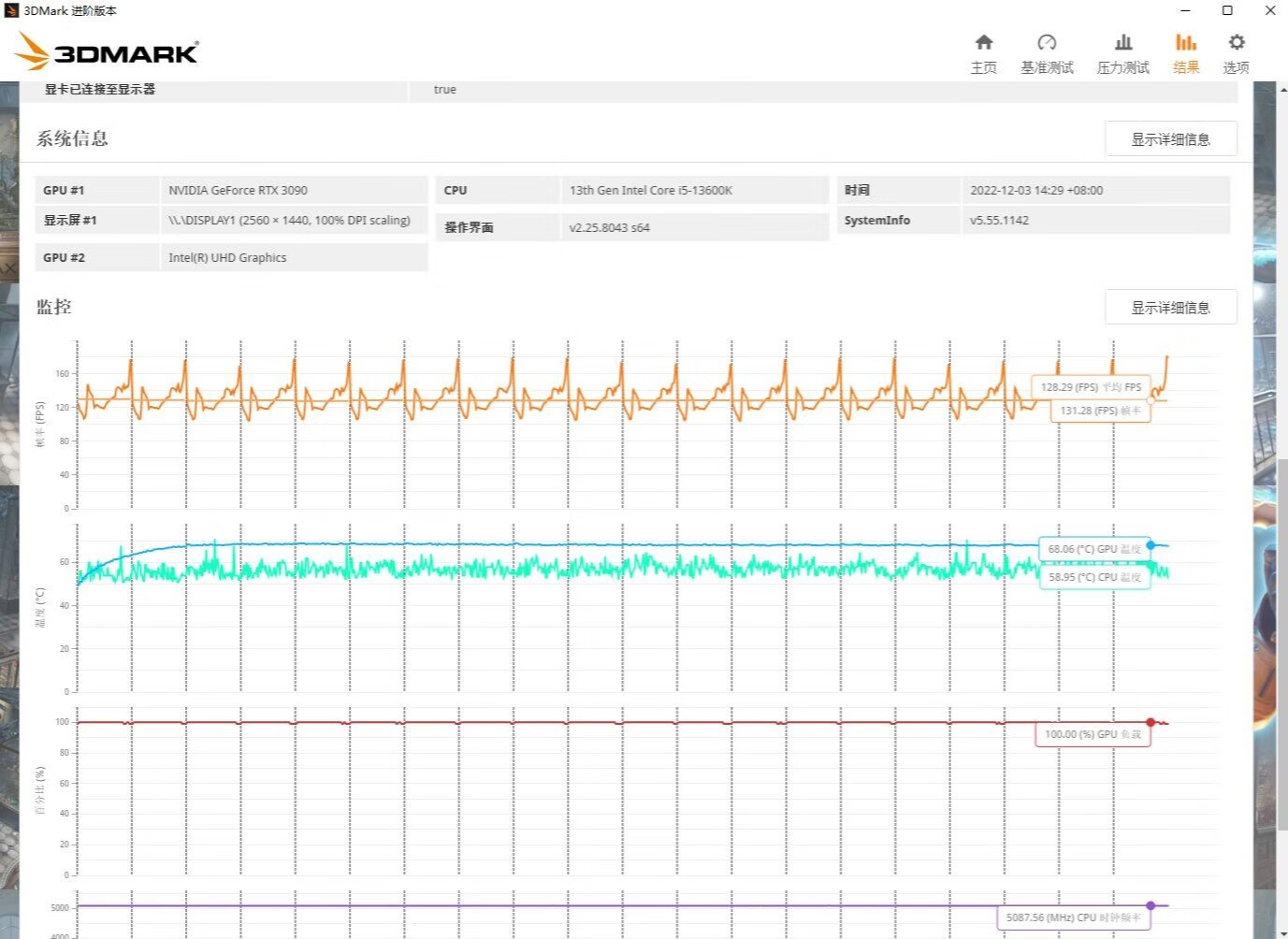The height and width of the screenshot is (939, 1288).
Task: Select the 结果 tab label
Action: (x=1186, y=67)
